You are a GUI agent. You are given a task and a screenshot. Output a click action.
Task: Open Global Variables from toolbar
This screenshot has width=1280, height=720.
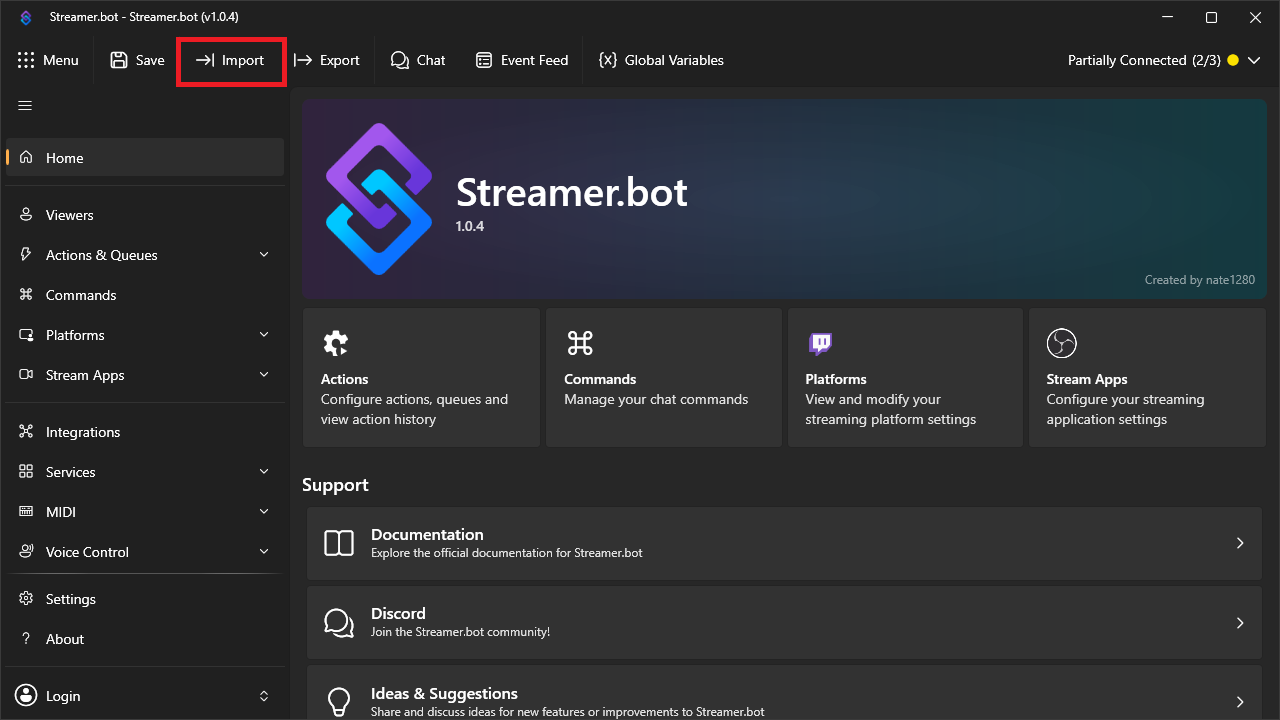[x=661, y=60]
